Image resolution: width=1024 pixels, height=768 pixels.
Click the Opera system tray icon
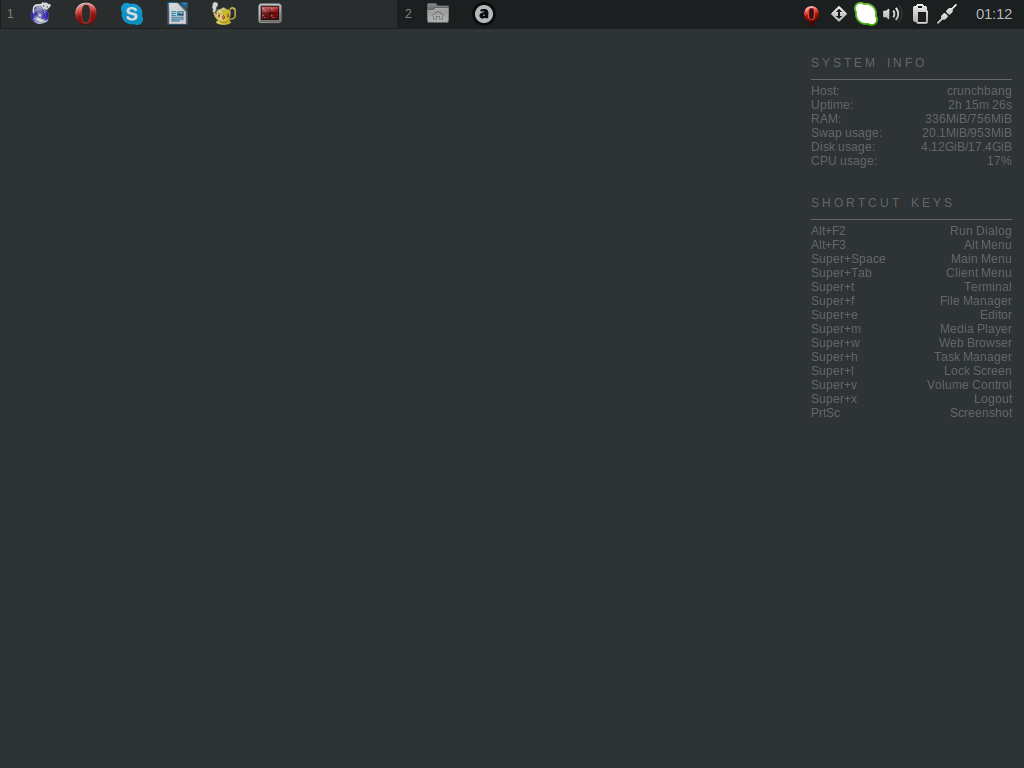pos(811,14)
